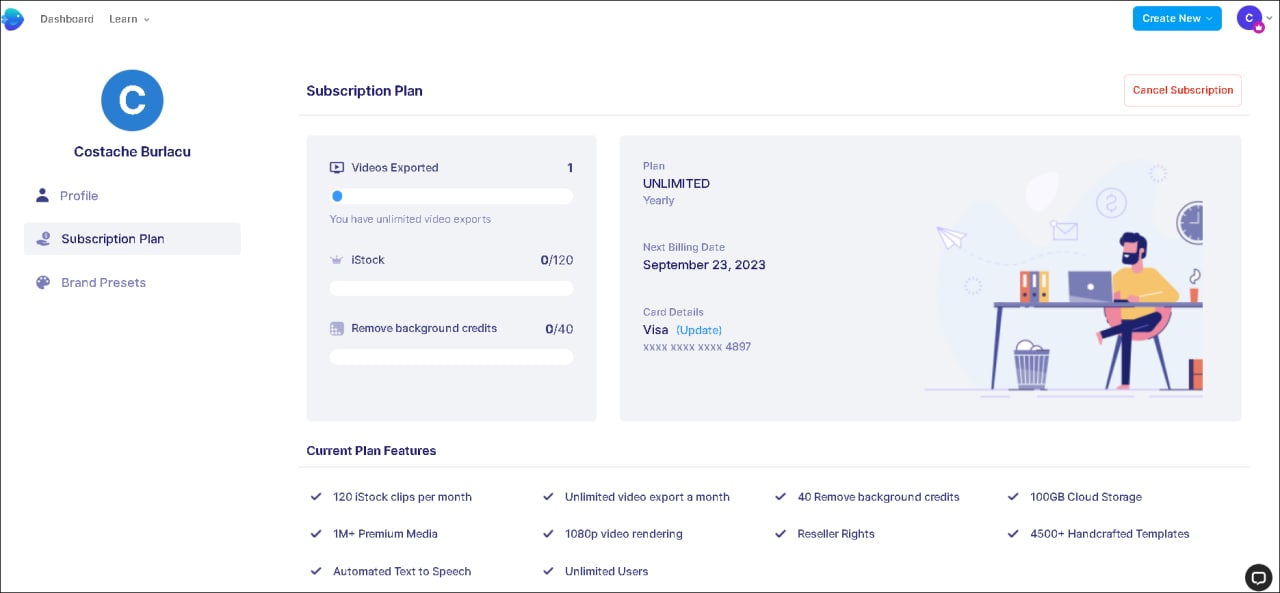This screenshot has width=1280, height=593.
Task: Click the large profile avatar circle
Action: click(x=132, y=100)
